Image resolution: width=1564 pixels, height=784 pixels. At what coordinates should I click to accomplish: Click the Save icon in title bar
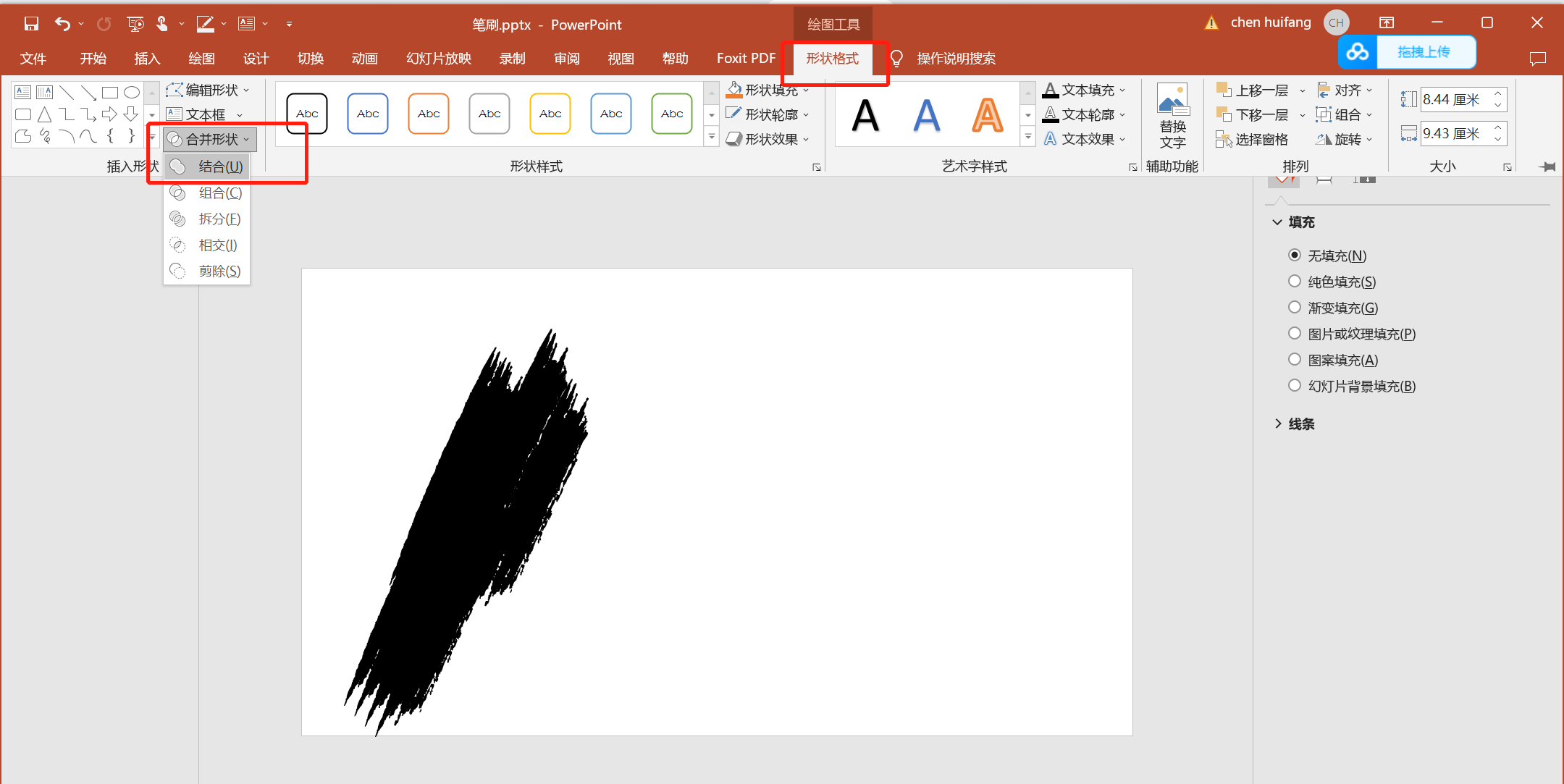tap(31, 24)
